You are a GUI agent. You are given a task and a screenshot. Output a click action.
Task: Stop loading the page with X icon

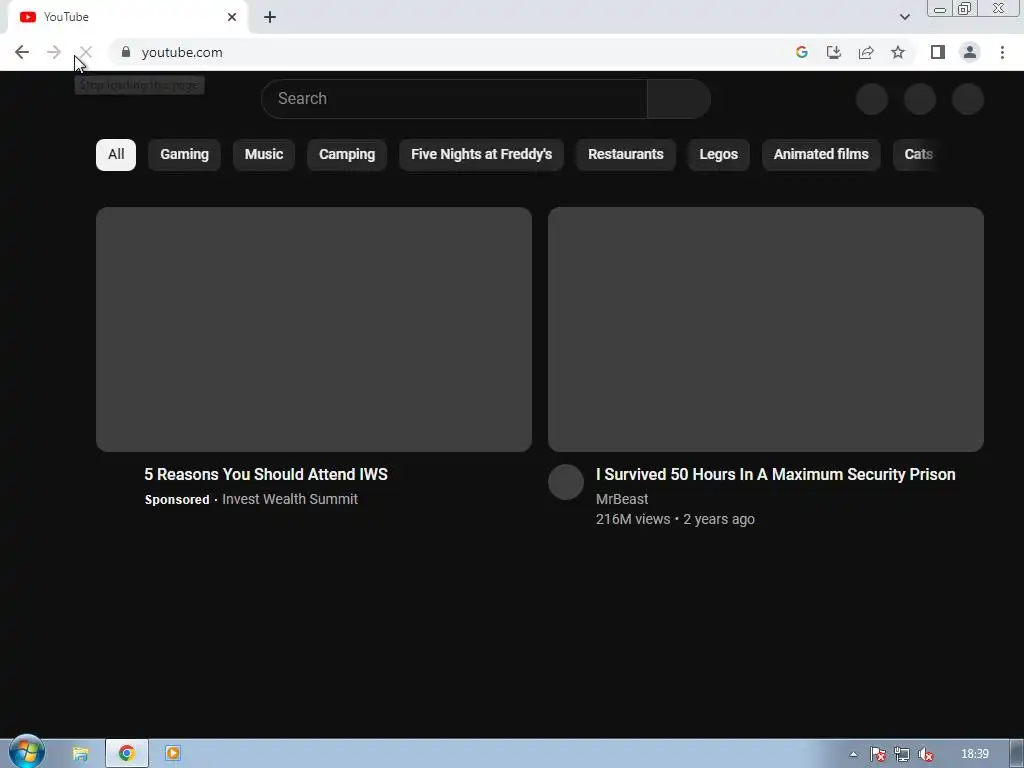[86, 52]
